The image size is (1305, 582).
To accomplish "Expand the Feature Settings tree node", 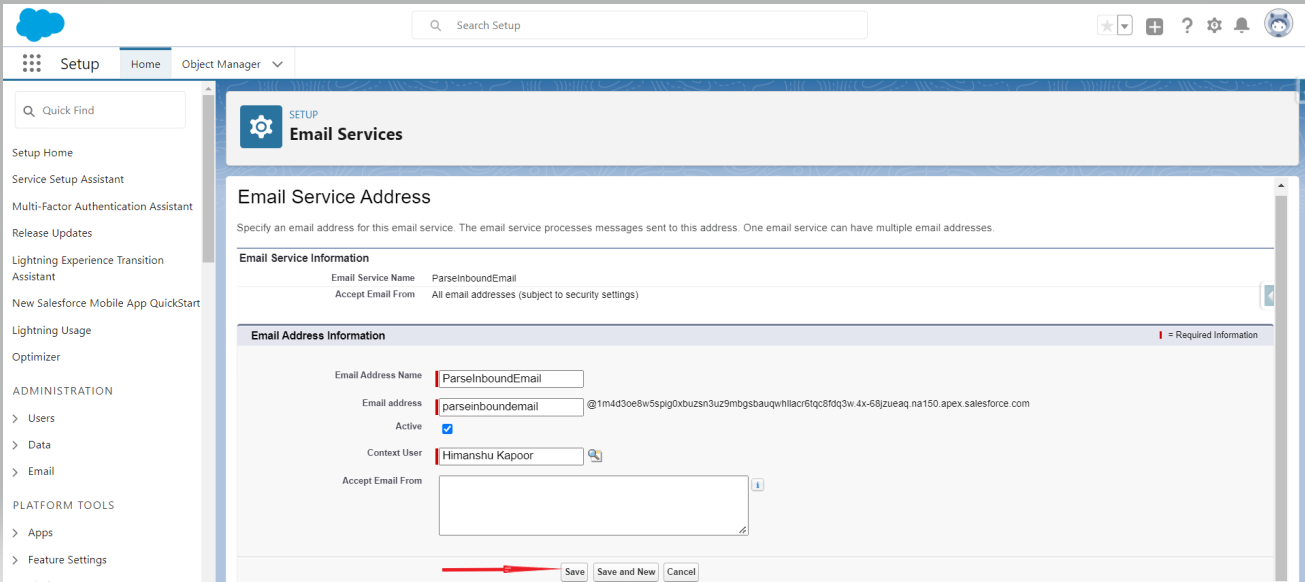I will 16,560.
